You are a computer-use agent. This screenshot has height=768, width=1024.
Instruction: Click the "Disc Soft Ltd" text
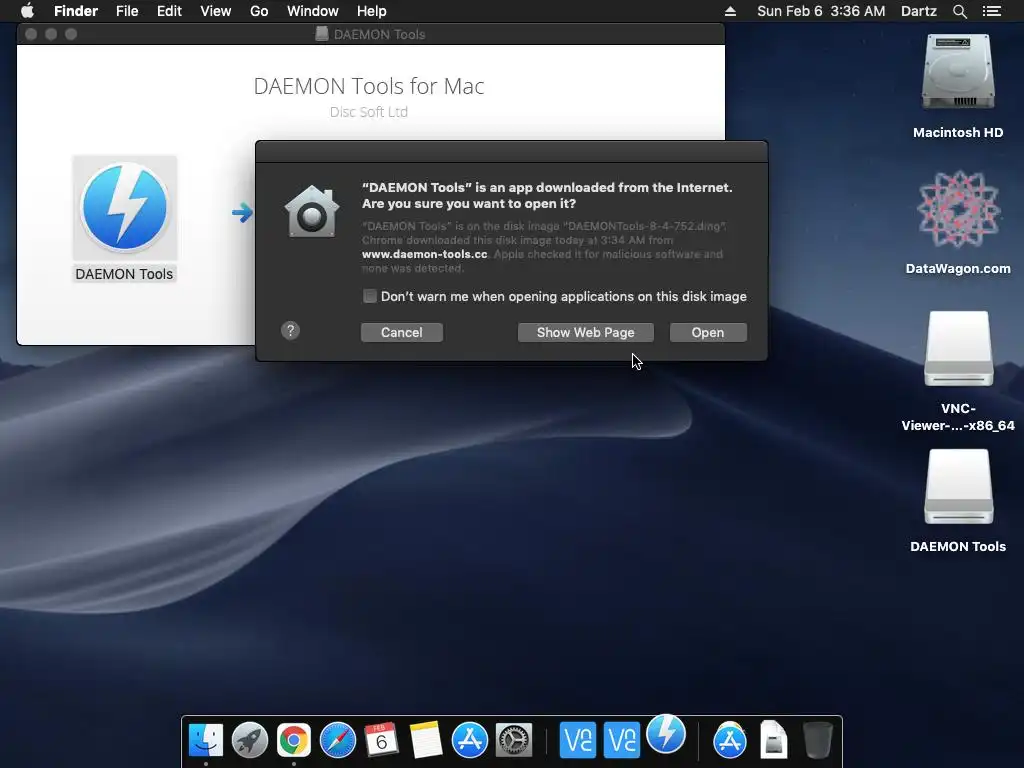tap(369, 112)
